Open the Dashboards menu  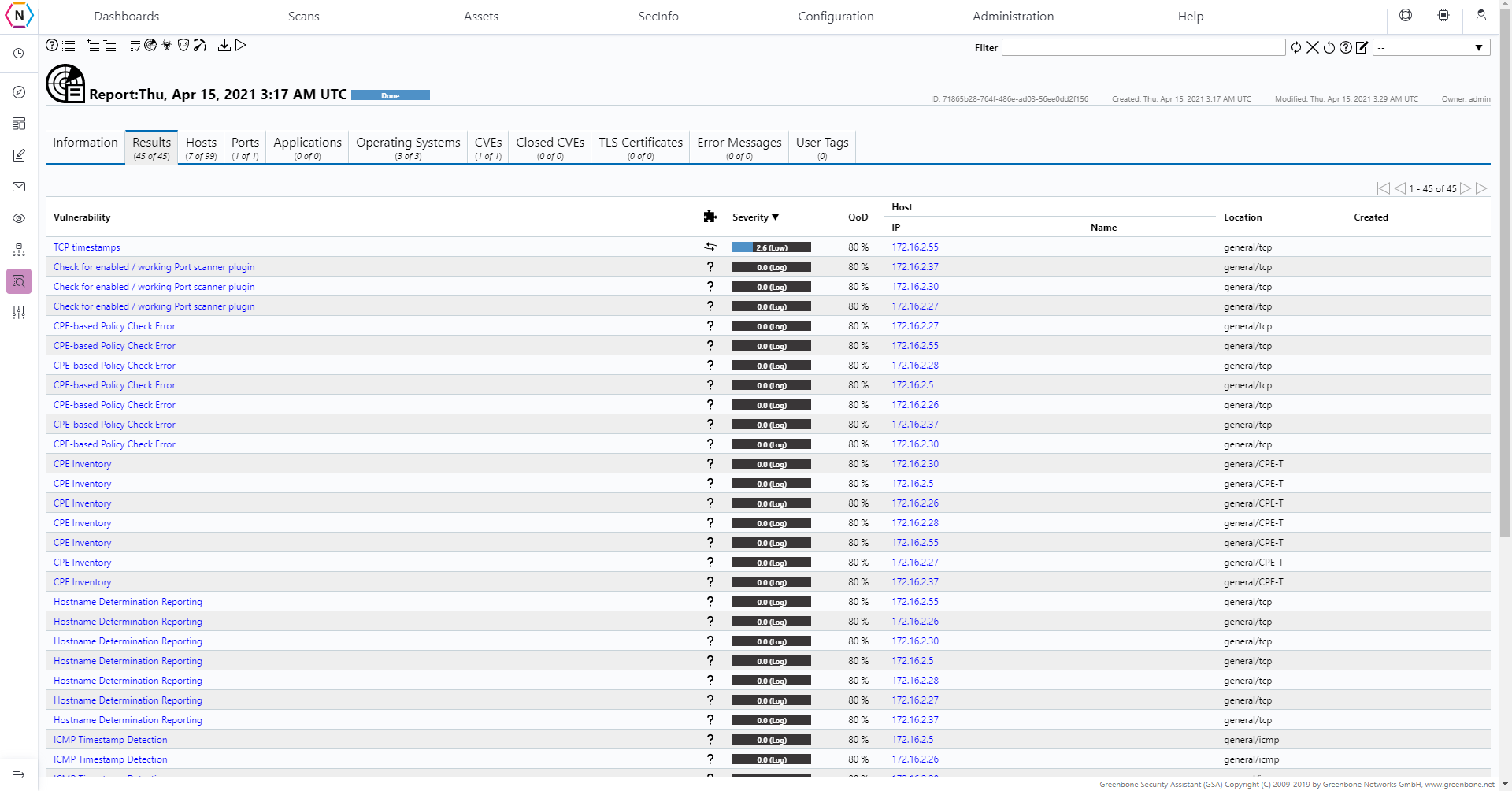pyautogui.click(x=126, y=17)
